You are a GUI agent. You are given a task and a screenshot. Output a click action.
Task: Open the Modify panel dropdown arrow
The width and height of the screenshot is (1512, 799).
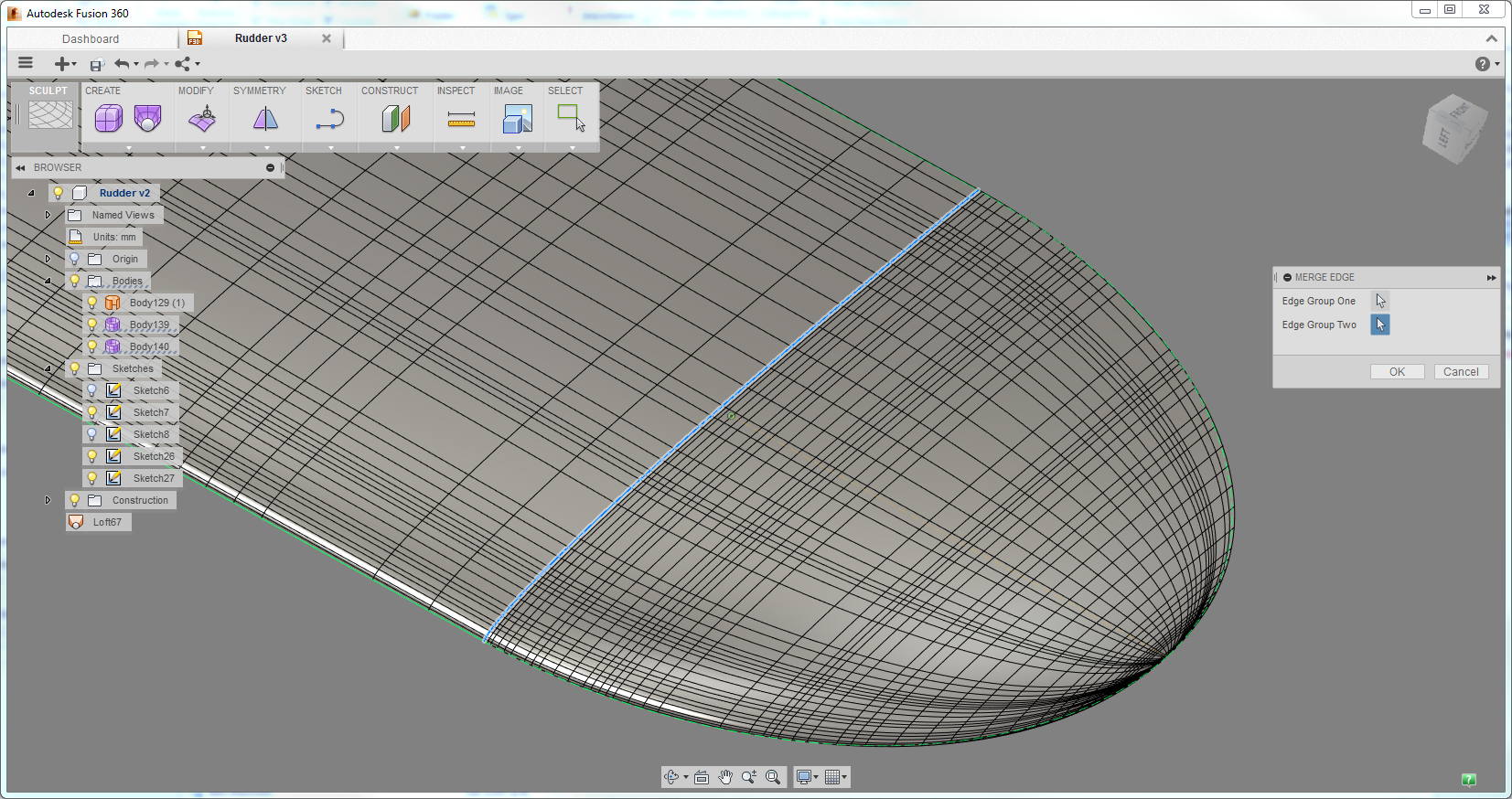coord(202,147)
